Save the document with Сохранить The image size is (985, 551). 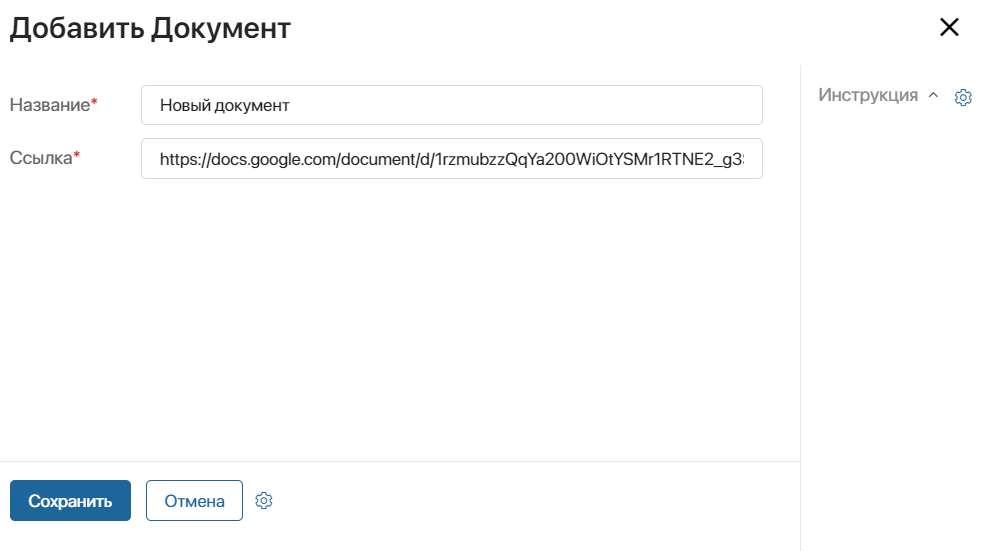pos(70,501)
